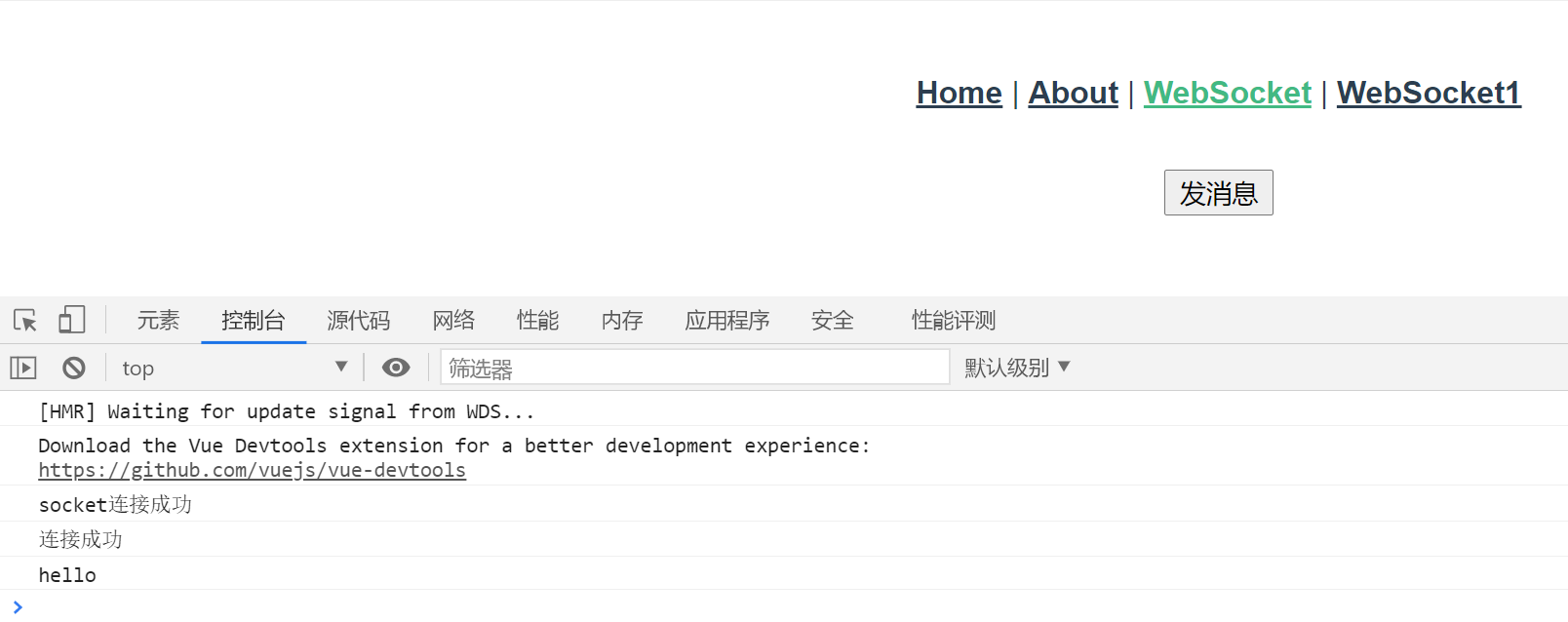Navigate to the About link
The image size is (1568, 622).
1073,93
